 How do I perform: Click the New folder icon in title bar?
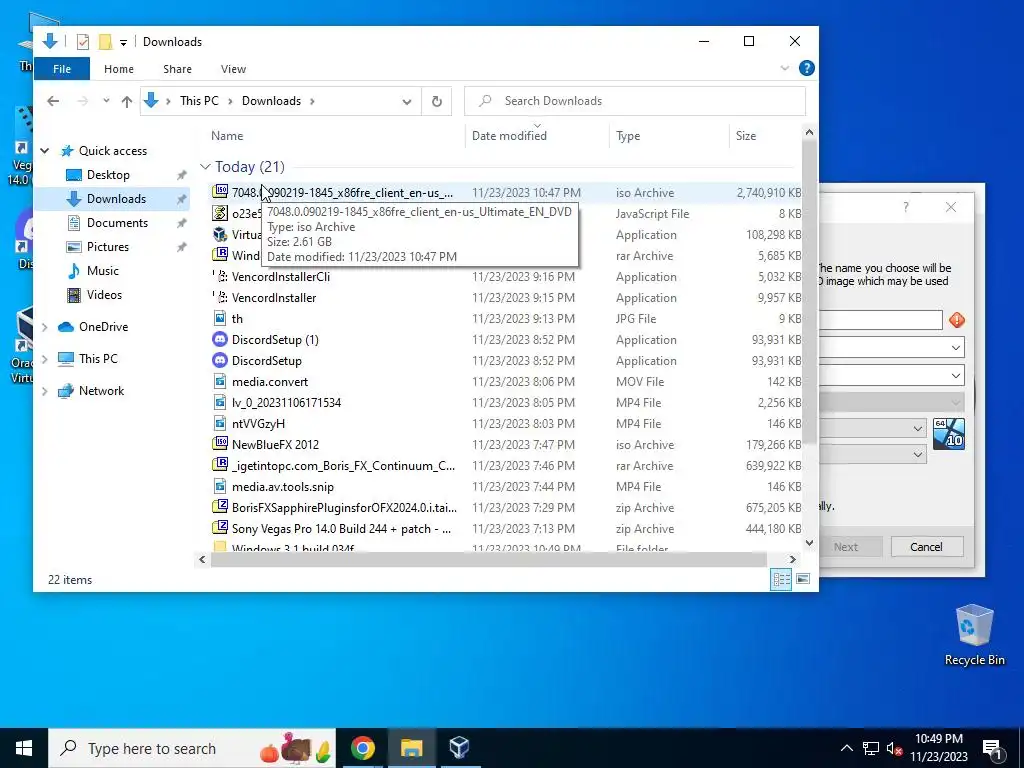(x=104, y=42)
